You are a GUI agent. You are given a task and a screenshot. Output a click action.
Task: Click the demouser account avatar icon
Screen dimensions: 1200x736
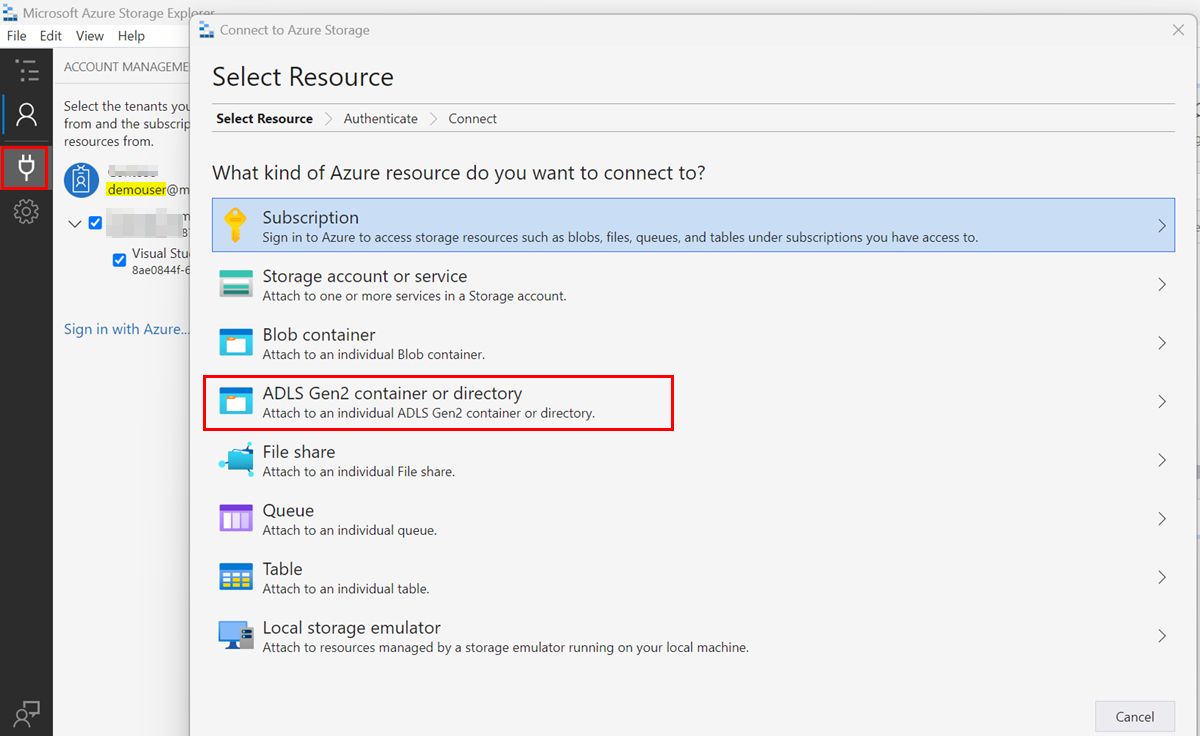[x=81, y=180]
